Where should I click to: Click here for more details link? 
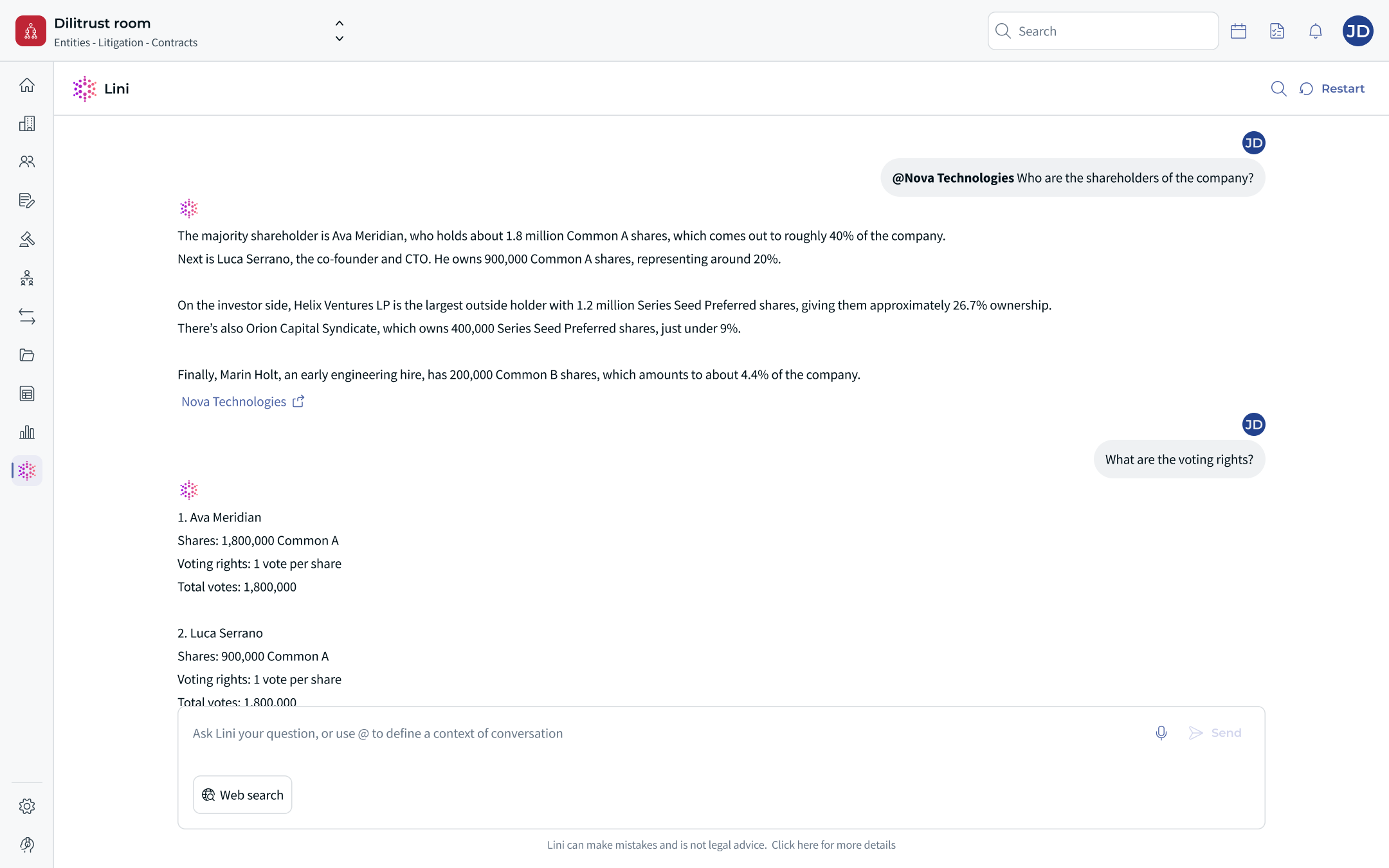click(833, 845)
